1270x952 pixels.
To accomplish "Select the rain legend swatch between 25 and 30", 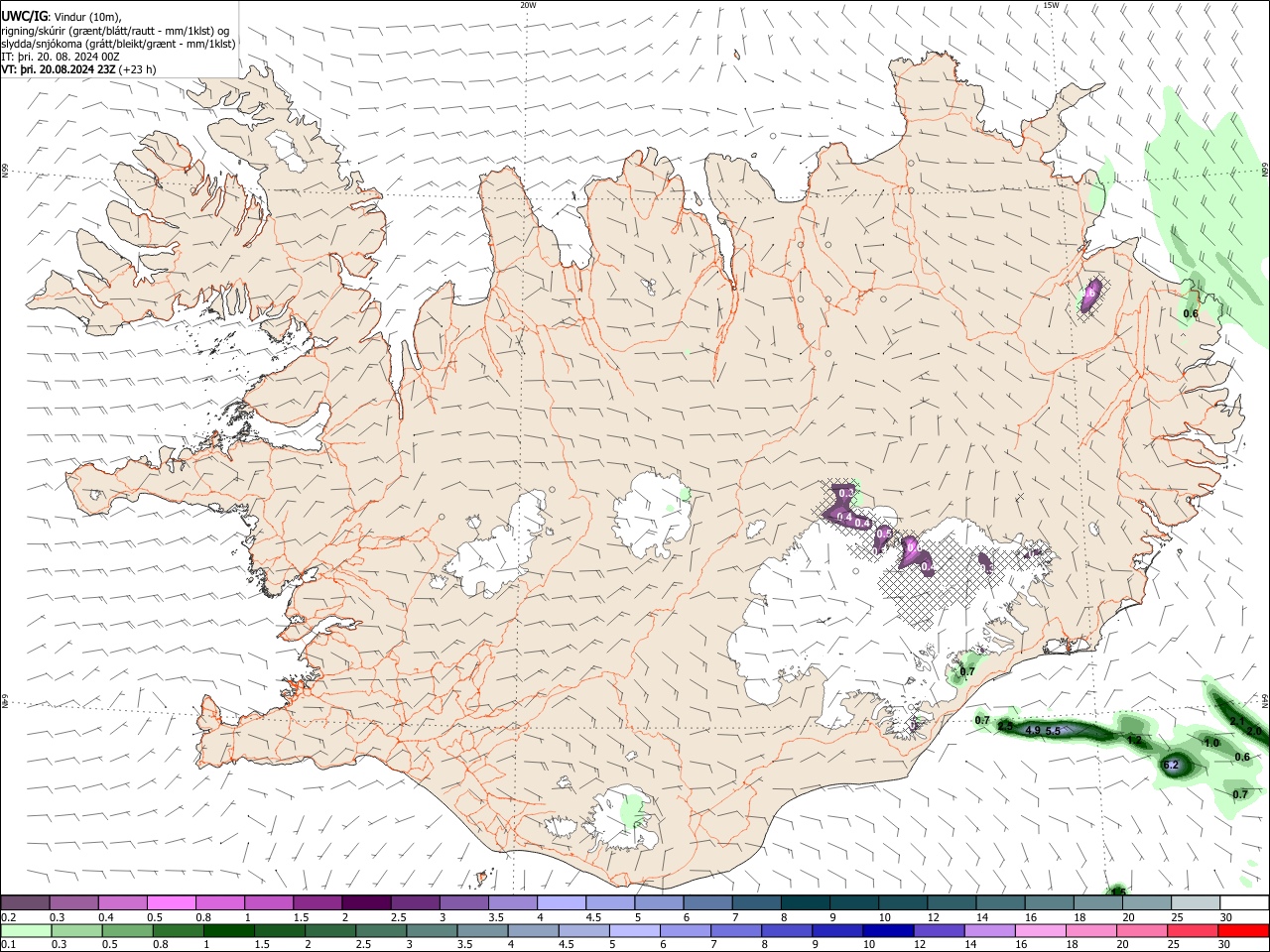I will coord(1195,930).
